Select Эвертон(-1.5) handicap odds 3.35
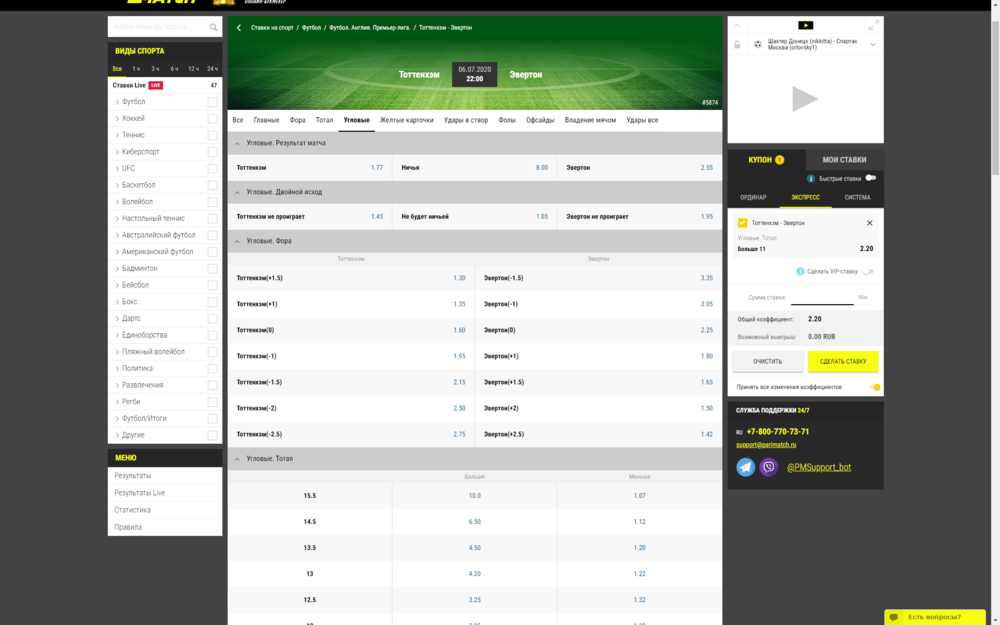The width and height of the screenshot is (1000, 625). coord(707,278)
